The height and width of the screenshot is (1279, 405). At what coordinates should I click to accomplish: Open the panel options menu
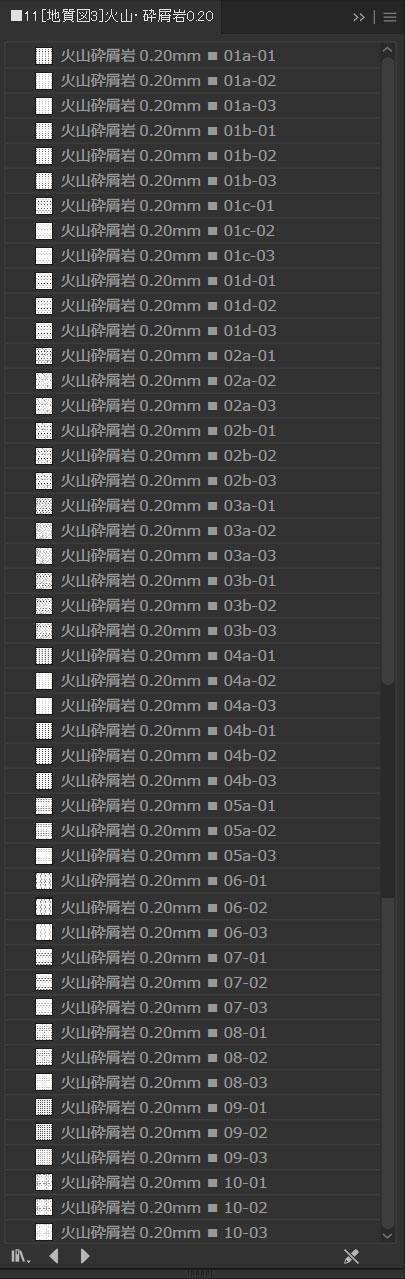(390, 17)
